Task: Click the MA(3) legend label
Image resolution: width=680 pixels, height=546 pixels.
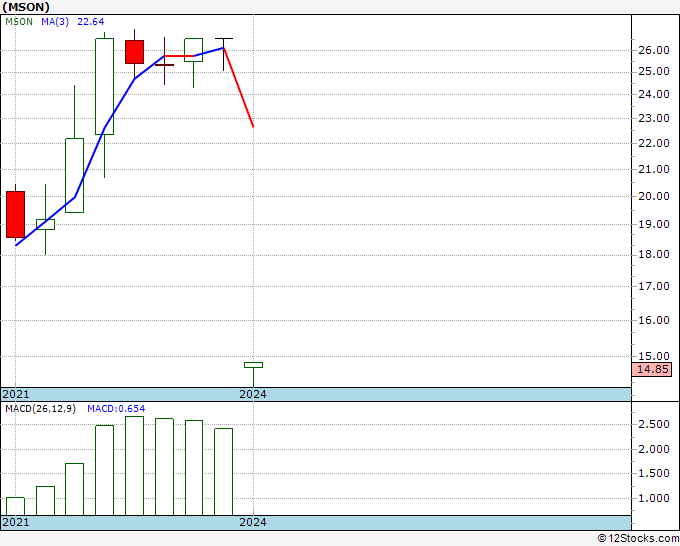Action: pos(55,22)
